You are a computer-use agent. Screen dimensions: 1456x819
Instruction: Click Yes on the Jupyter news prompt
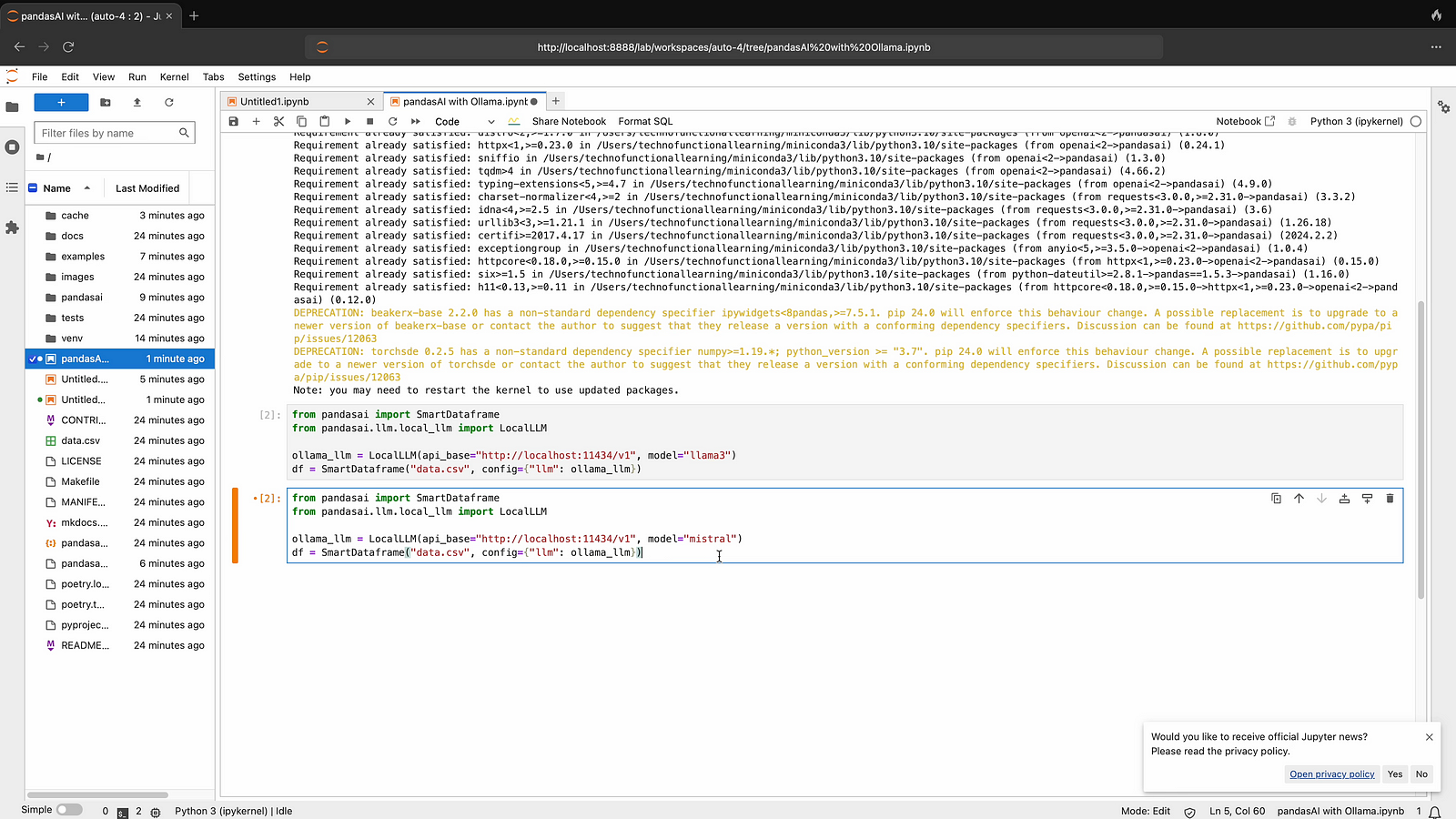(x=1395, y=774)
